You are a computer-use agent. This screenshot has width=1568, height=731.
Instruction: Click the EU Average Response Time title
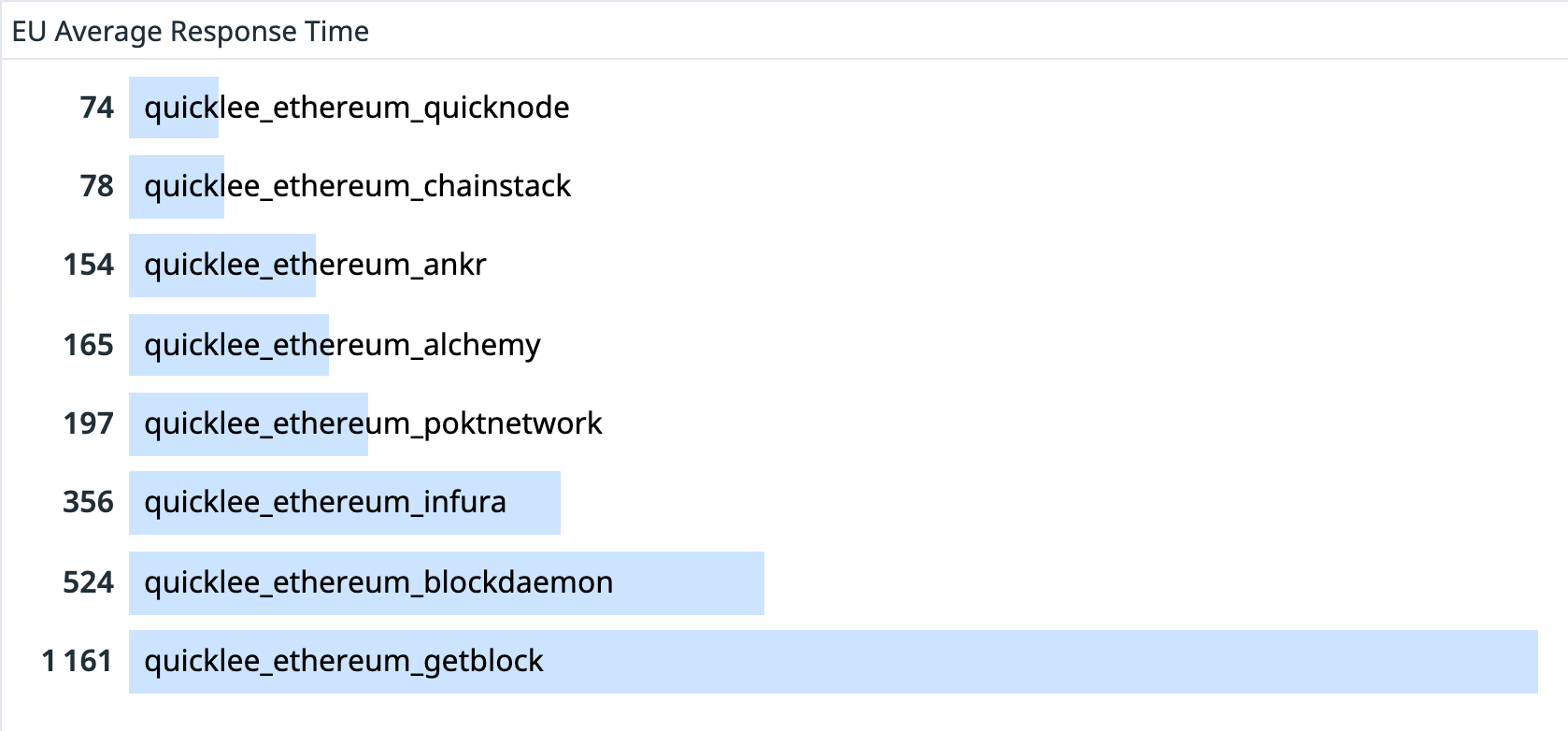[x=190, y=32]
